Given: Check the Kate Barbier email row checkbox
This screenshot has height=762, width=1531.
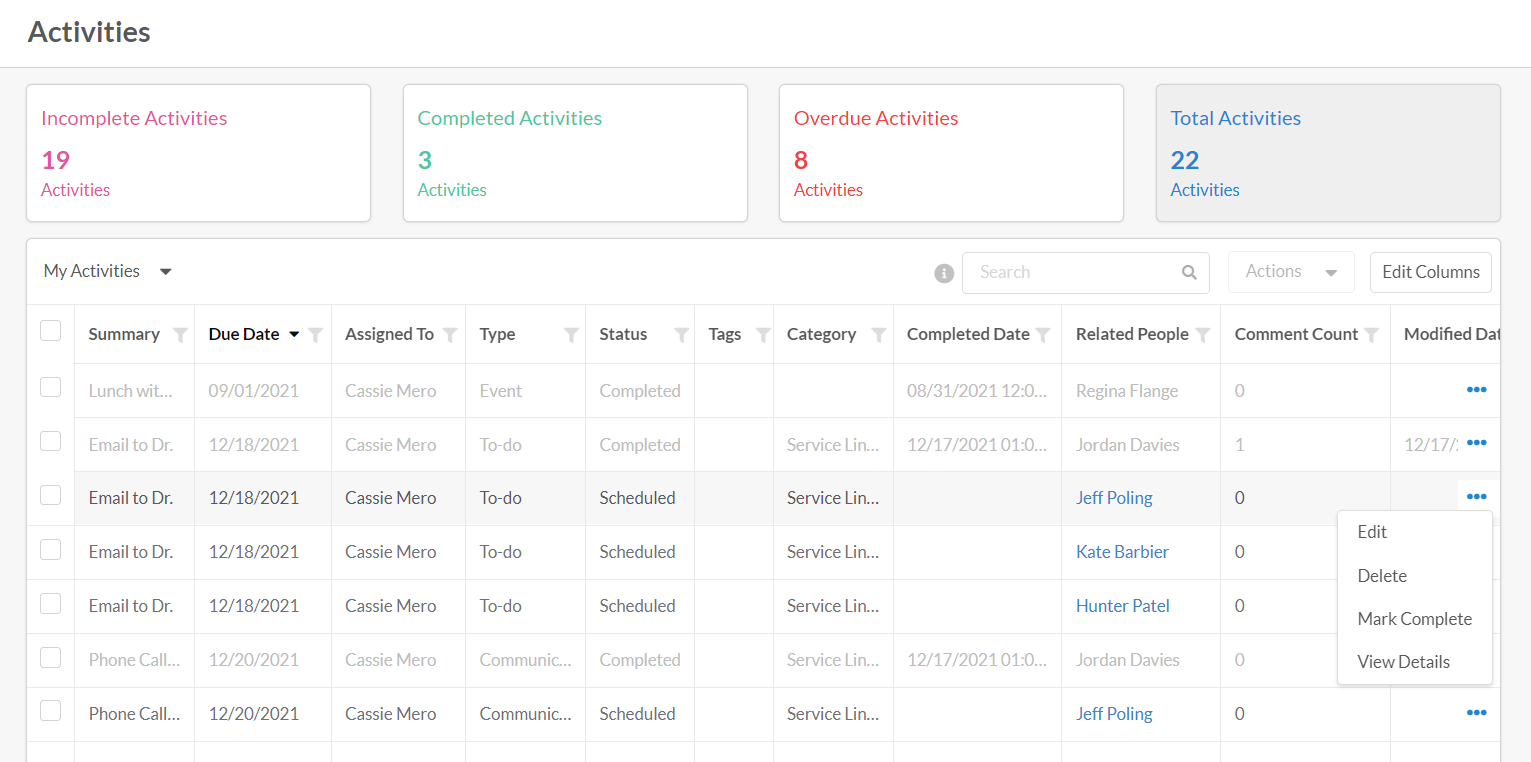Looking at the screenshot, I should [x=50, y=549].
